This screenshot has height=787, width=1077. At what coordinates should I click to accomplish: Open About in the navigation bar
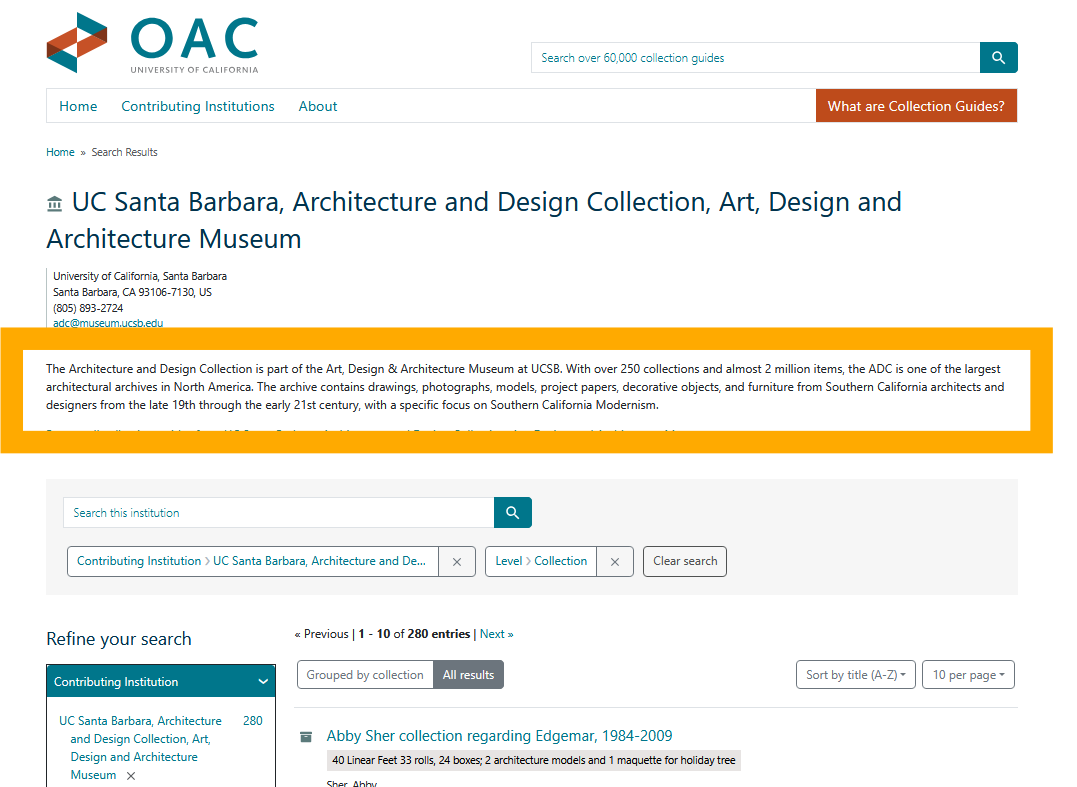(317, 106)
